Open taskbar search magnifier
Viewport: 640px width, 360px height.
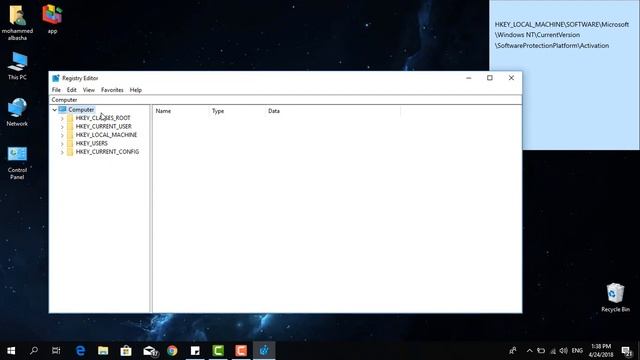click(x=34, y=350)
